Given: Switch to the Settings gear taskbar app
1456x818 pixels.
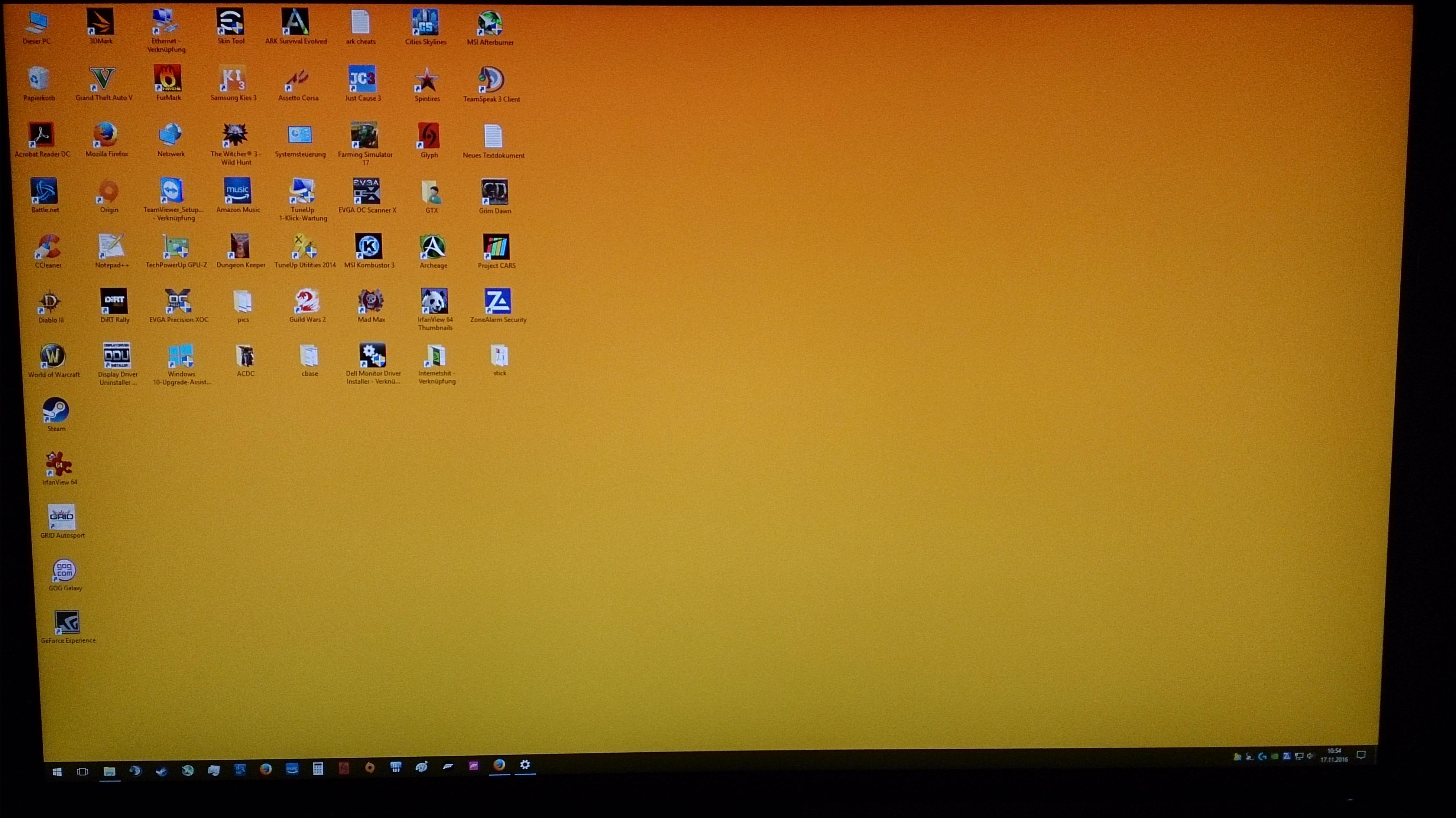Looking at the screenshot, I should coord(525,765).
